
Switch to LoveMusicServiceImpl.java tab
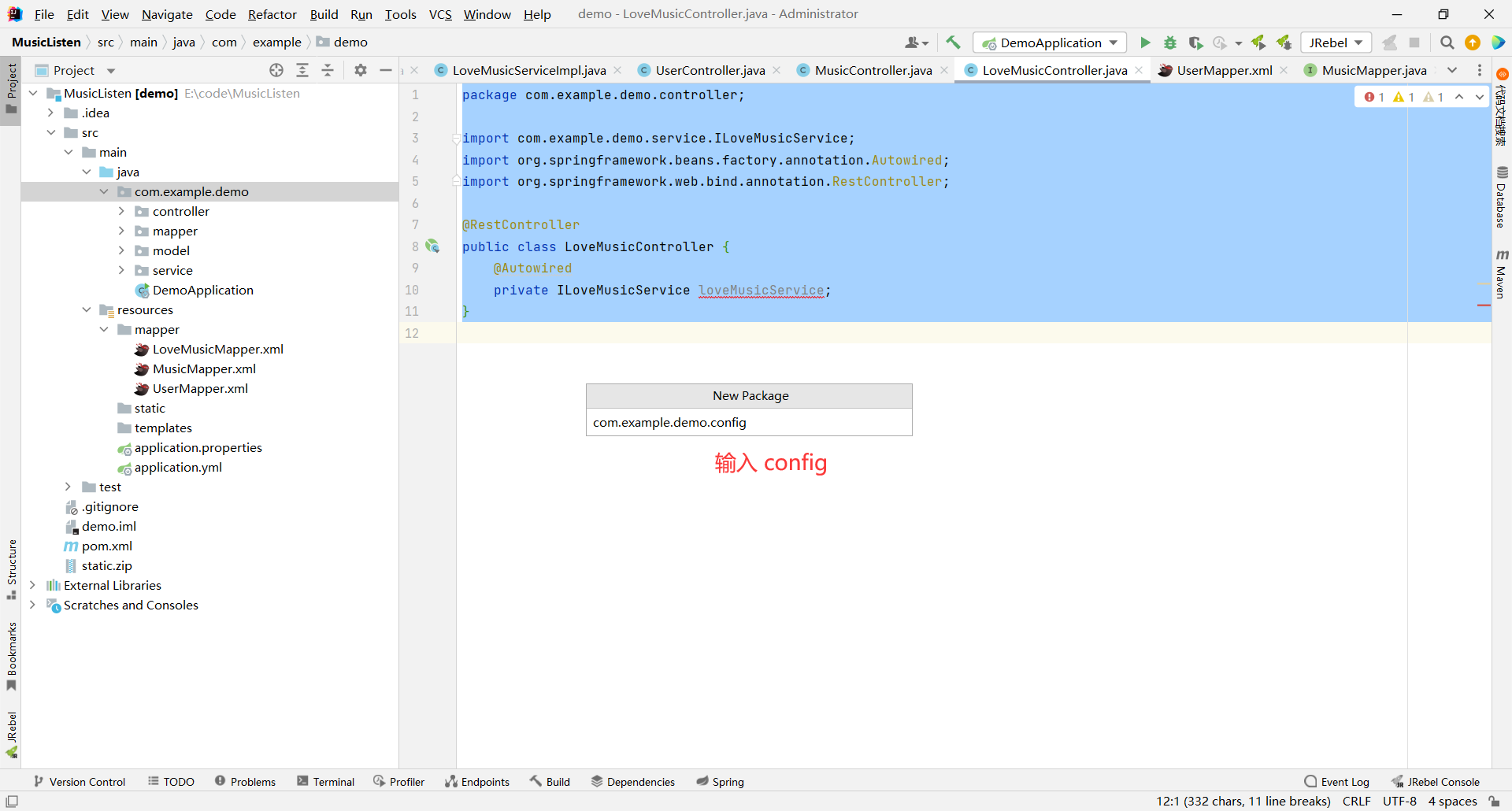[528, 70]
